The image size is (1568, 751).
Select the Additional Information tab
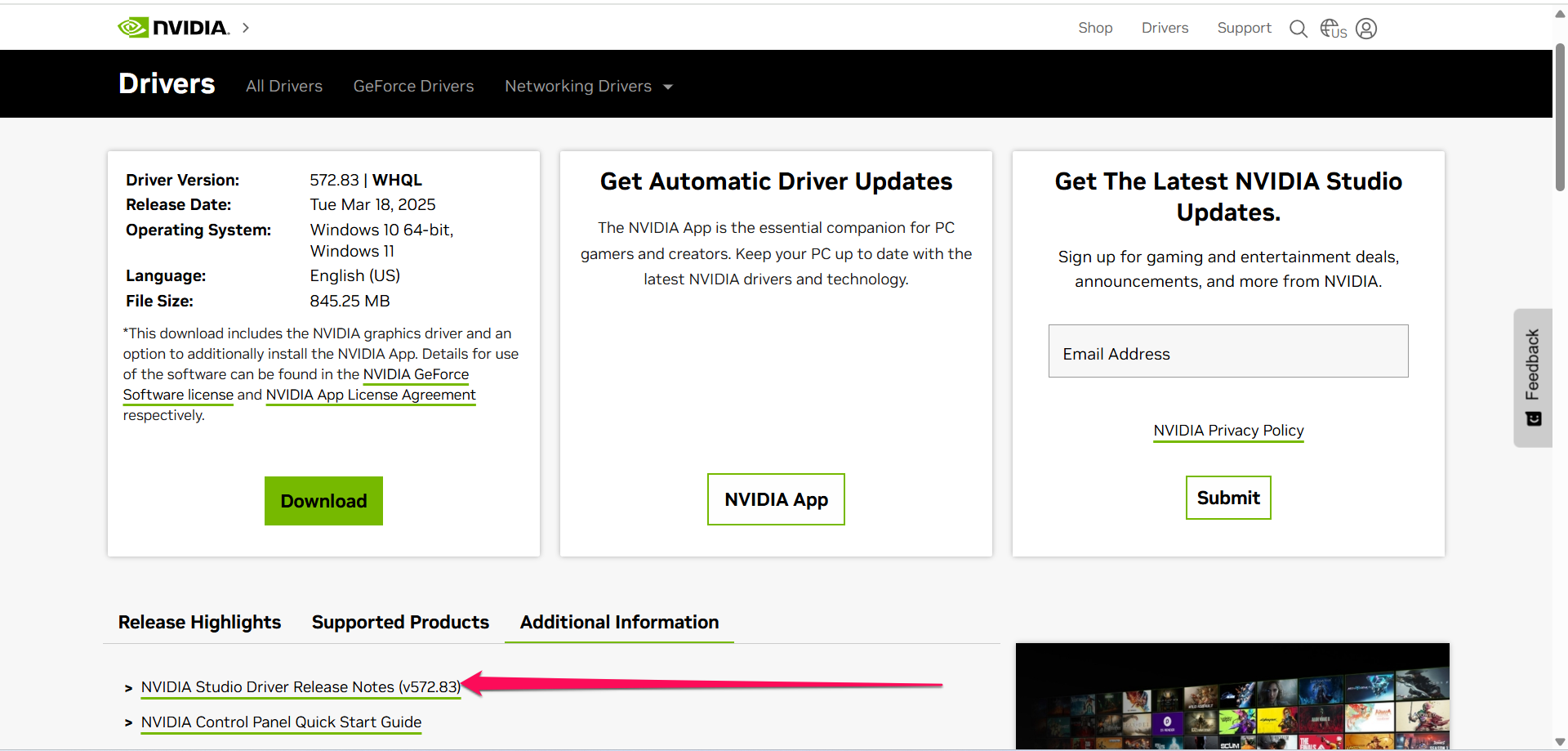coord(619,622)
